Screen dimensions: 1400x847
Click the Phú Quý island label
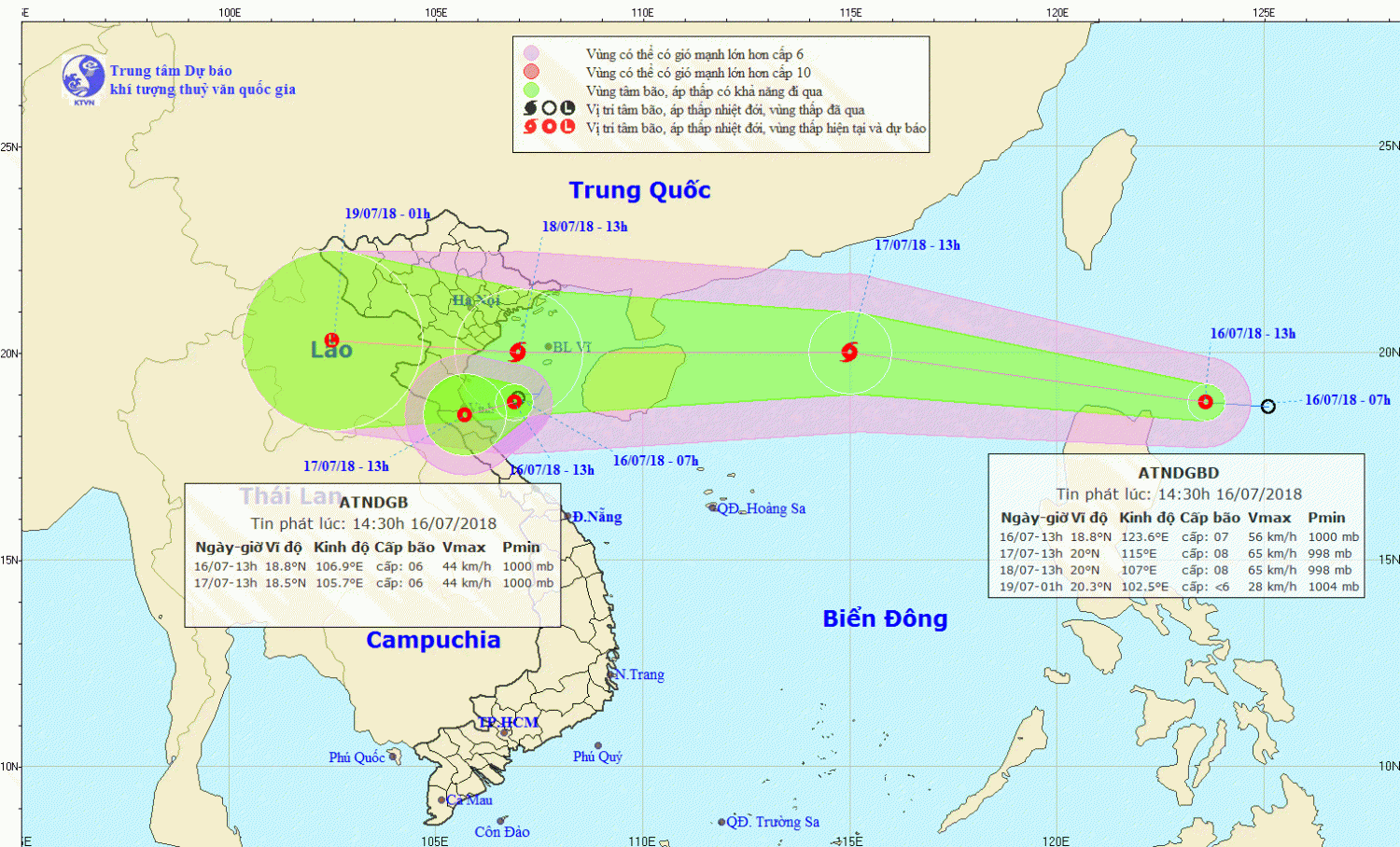597,757
